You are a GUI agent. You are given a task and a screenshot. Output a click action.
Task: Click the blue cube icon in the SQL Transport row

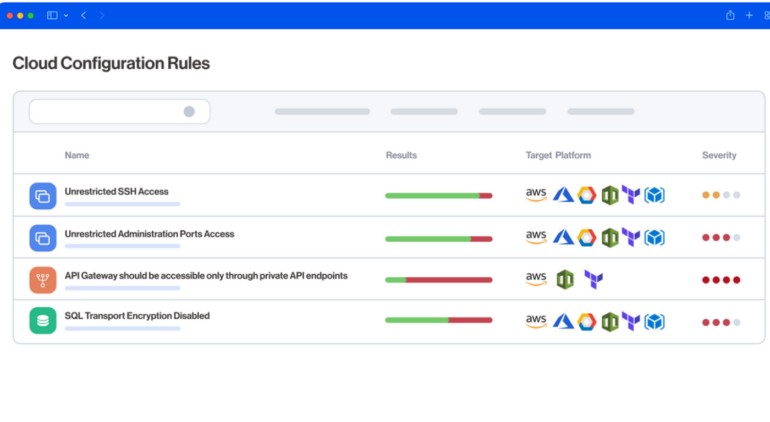tap(654, 321)
